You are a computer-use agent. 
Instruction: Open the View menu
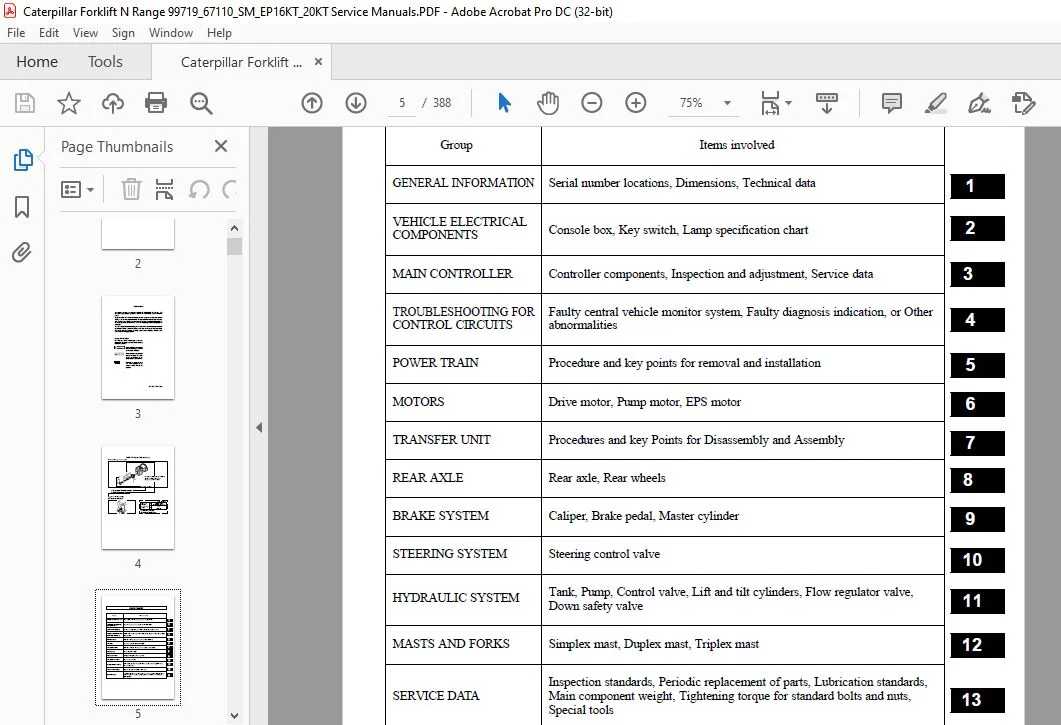point(85,32)
